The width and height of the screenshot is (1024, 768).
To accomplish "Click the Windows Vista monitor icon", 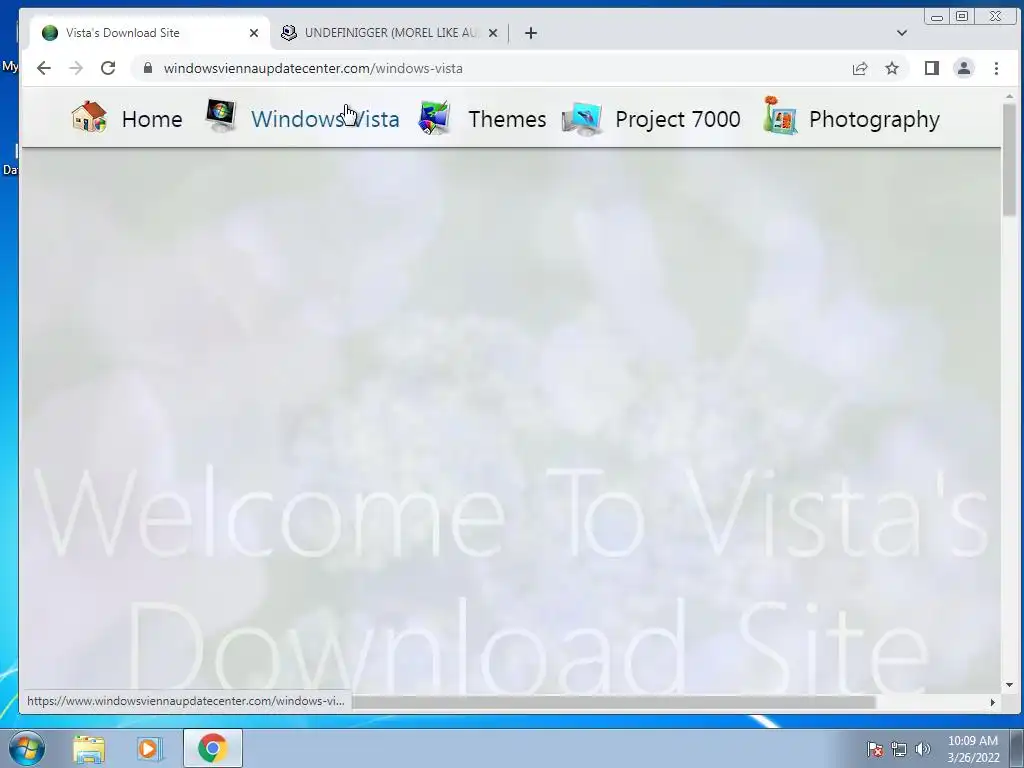I will coord(220,116).
